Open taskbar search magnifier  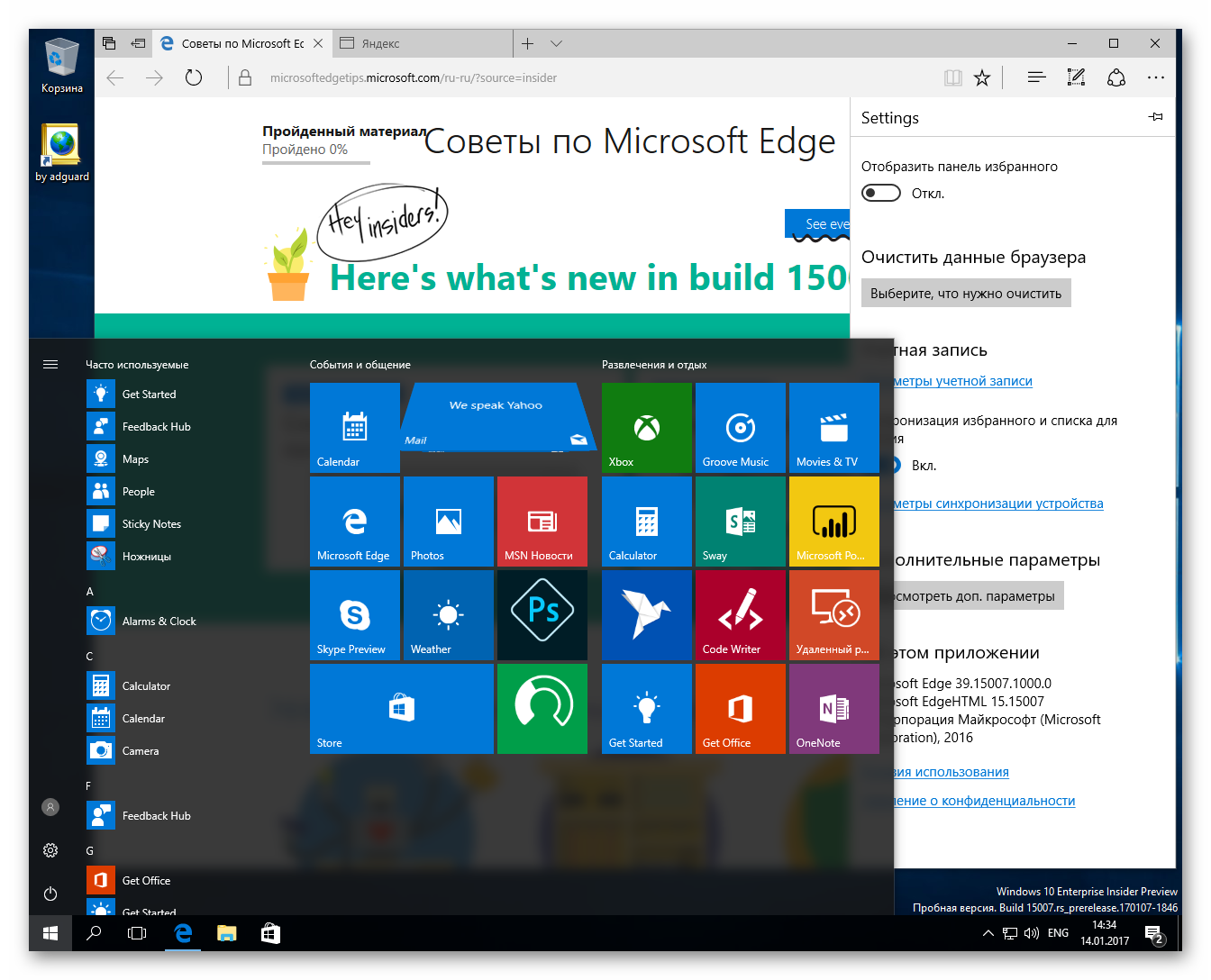coord(94,933)
